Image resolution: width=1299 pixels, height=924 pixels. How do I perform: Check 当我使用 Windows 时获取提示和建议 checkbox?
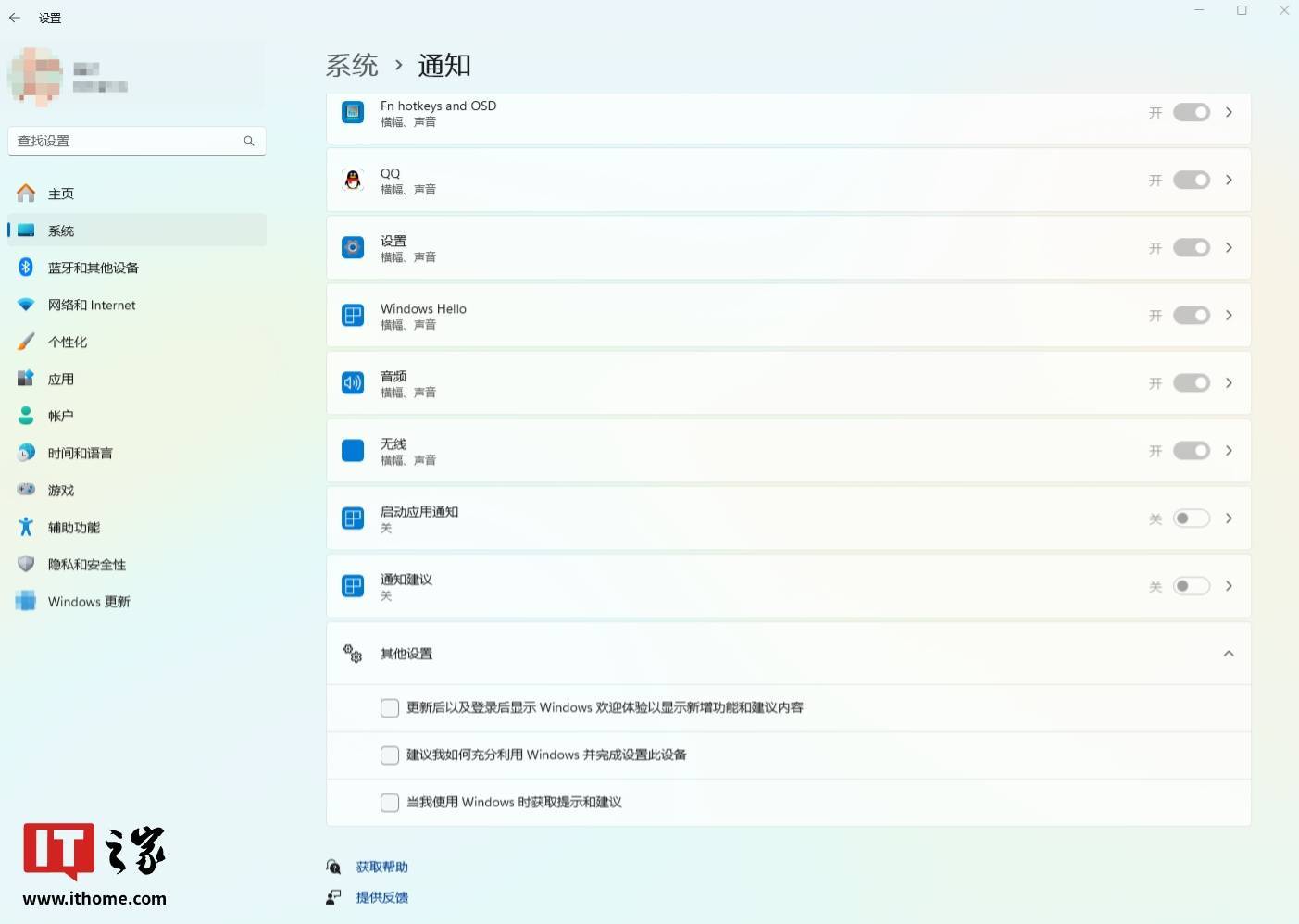[x=390, y=803]
